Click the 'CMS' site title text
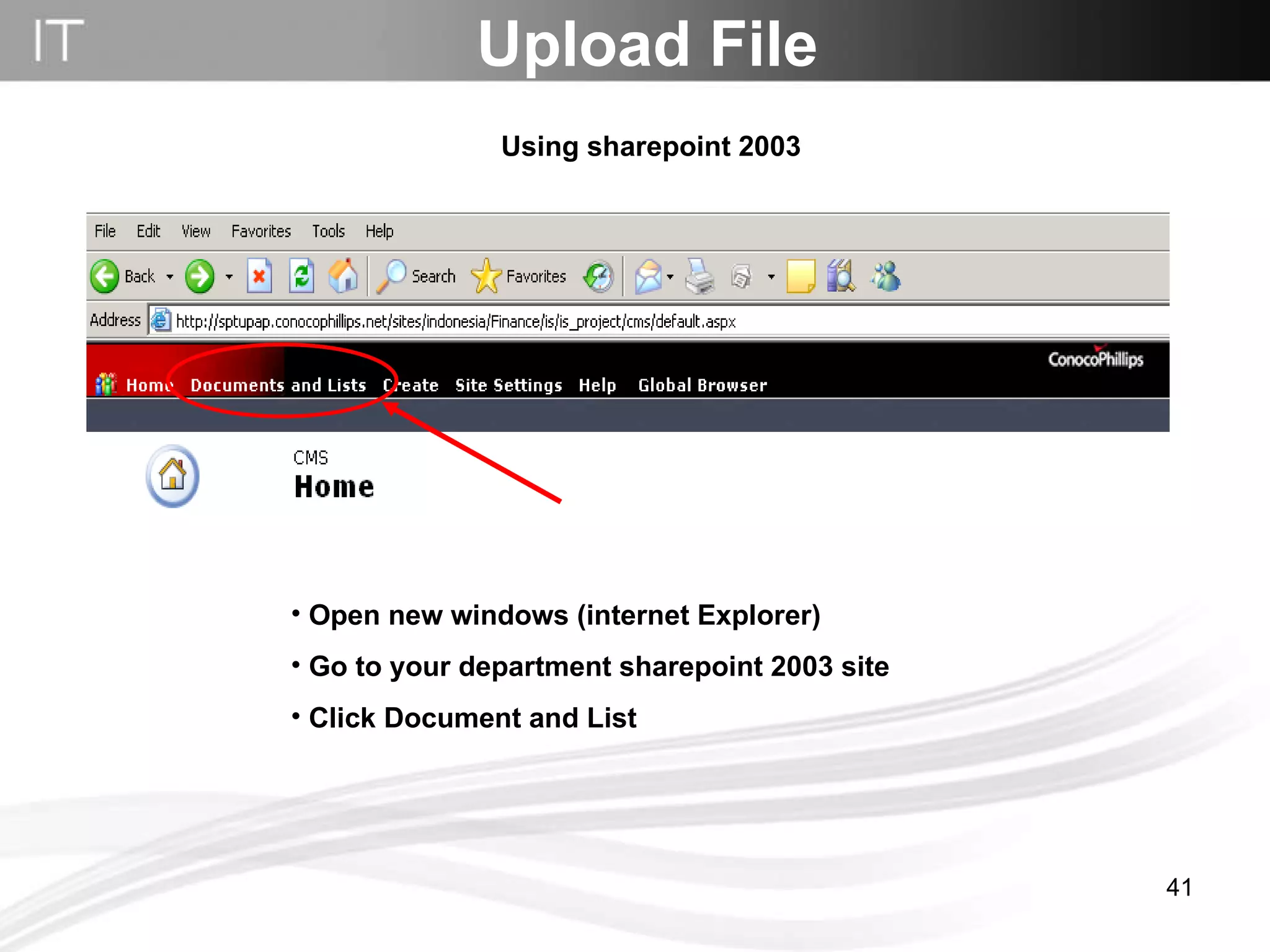This screenshot has height=952, width=1270. pyautogui.click(x=311, y=458)
